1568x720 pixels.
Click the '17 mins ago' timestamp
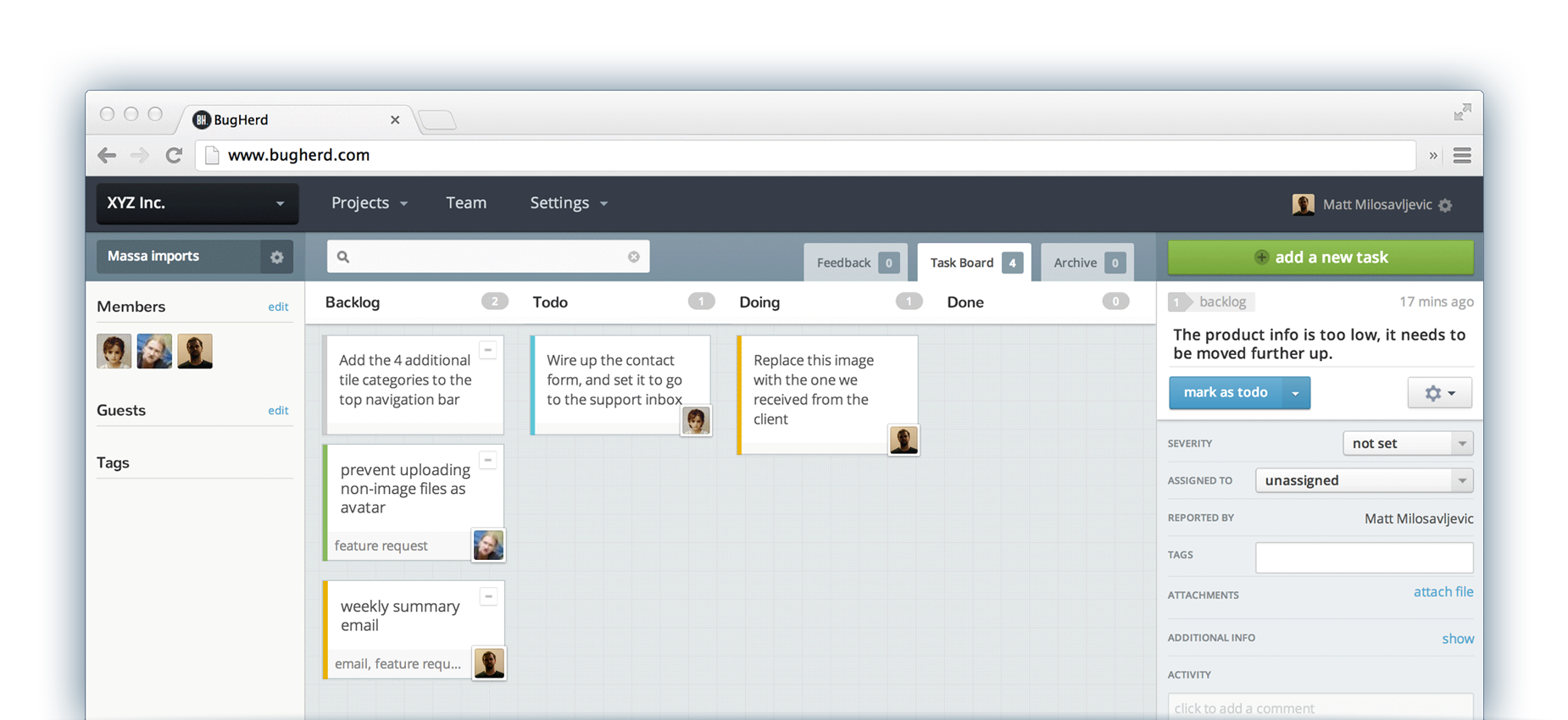click(1436, 302)
